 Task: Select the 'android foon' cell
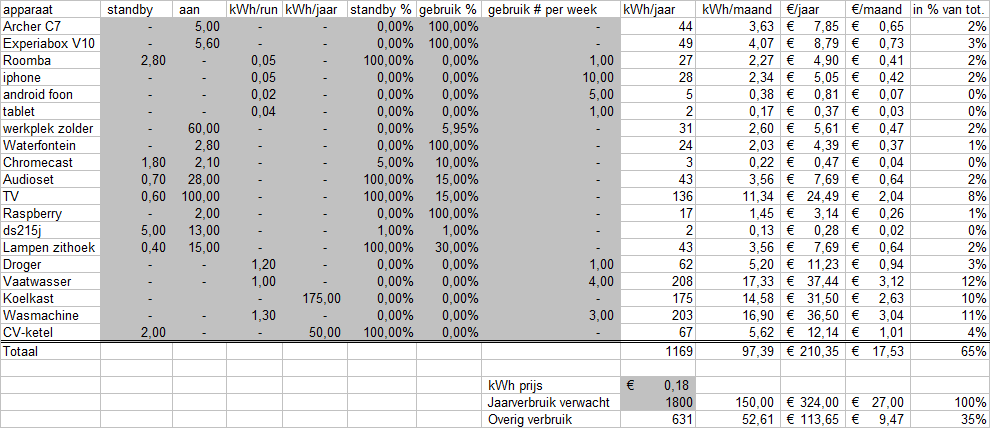click(50, 95)
